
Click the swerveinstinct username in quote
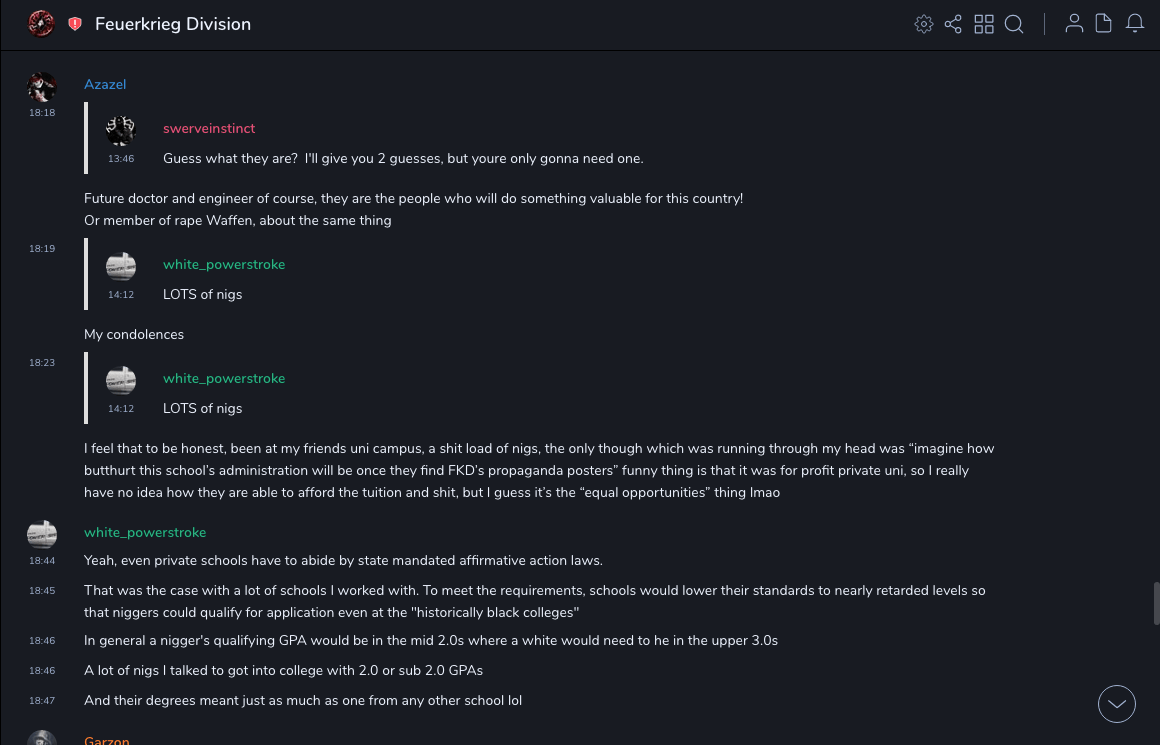[x=209, y=129]
